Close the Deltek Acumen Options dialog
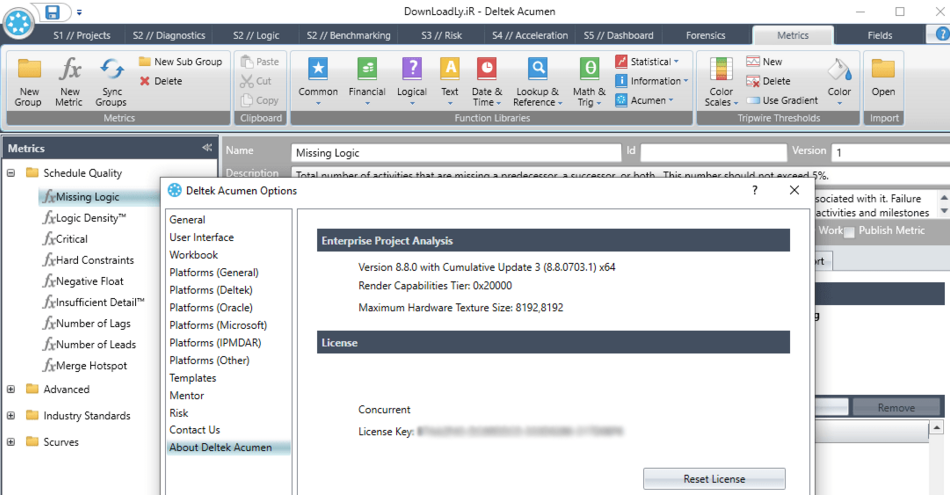This screenshot has width=950, height=495. click(794, 190)
